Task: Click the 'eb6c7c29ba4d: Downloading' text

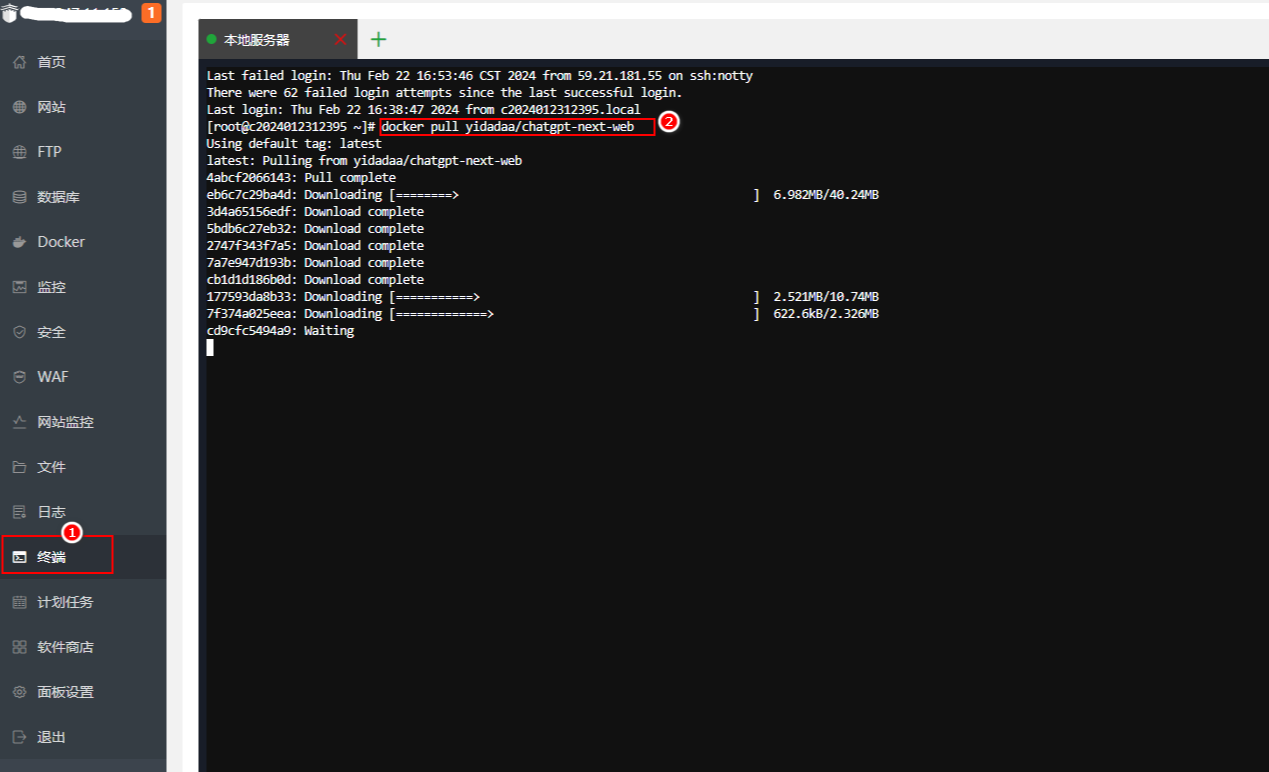Action: (294, 195)
